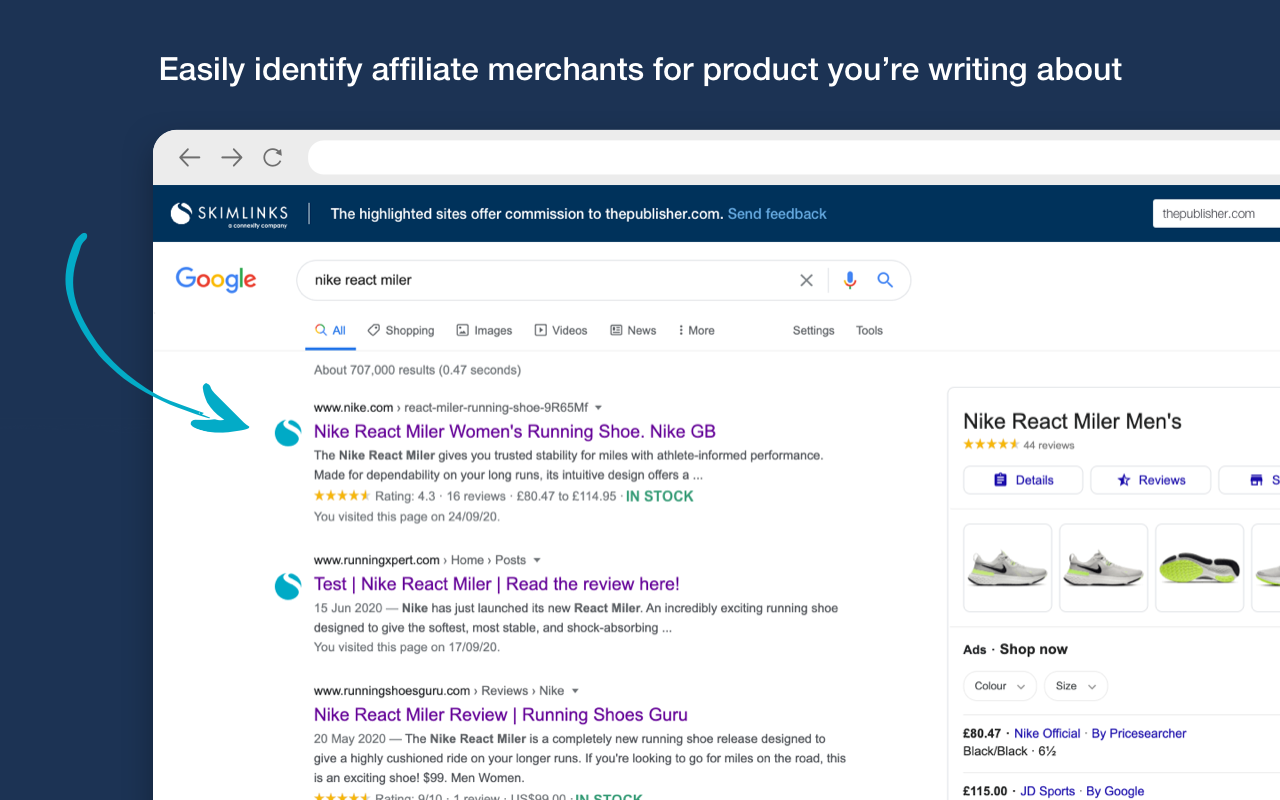Expand the runningshoesguru.com result options arrow
The height and width of the screenshot is (800, 1280).
click(575, 691)
